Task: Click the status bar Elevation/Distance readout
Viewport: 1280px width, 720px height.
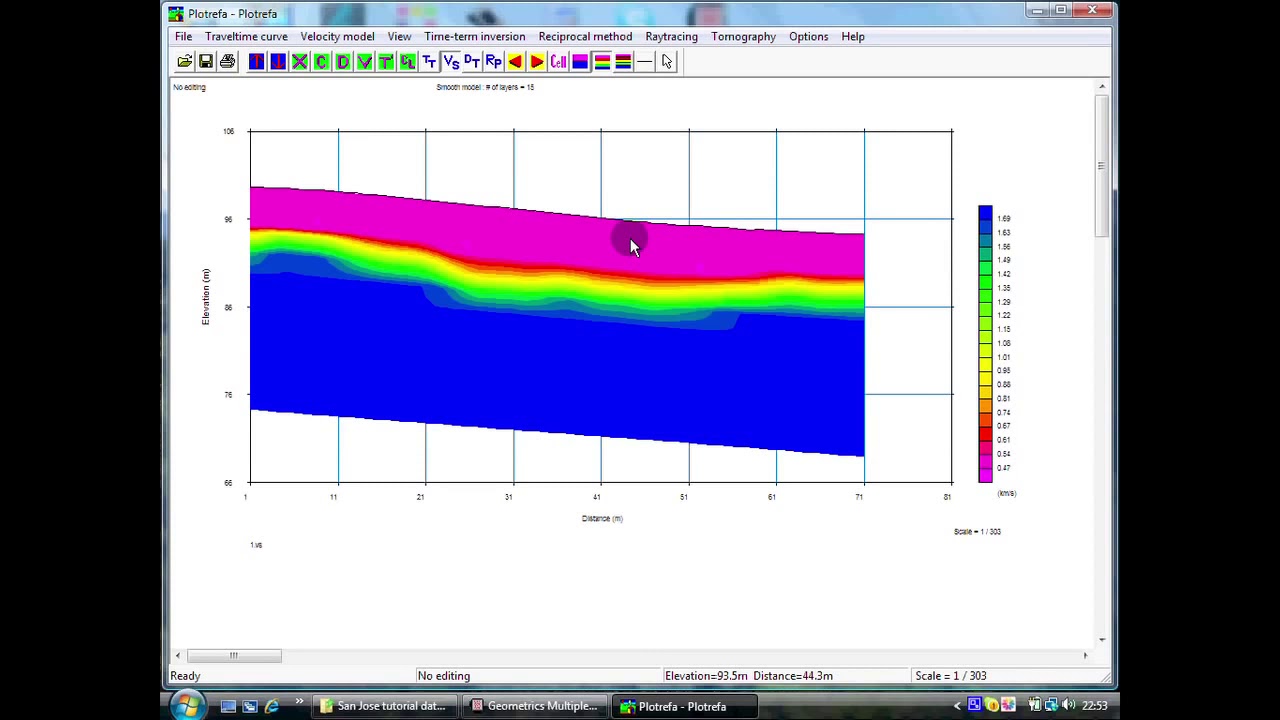Action: click(x=749, y=676)
